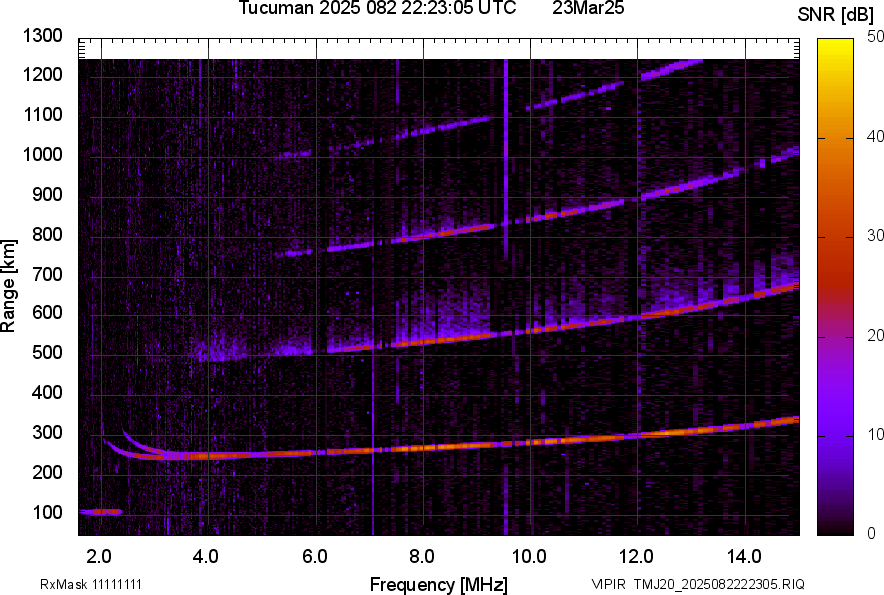Click the frequency tick label "6.0"
The width and height of the screenshot is (884, 595).
tap(314, 557)
